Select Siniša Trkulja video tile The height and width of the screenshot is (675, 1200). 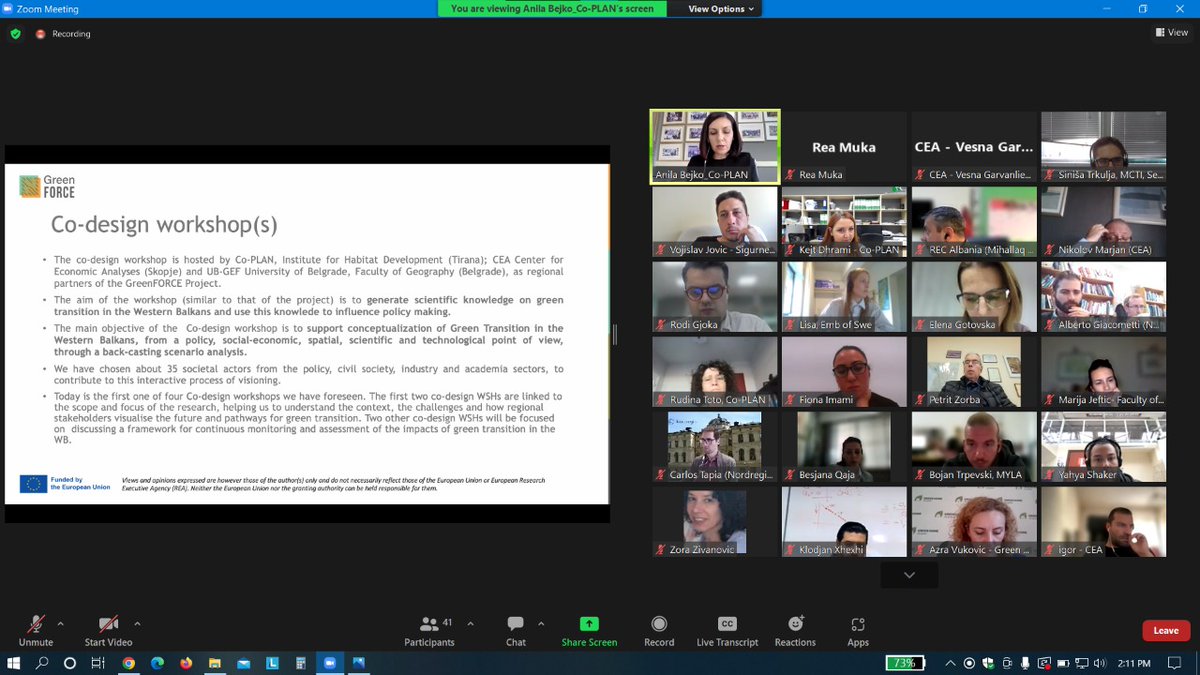(1103, 146)
